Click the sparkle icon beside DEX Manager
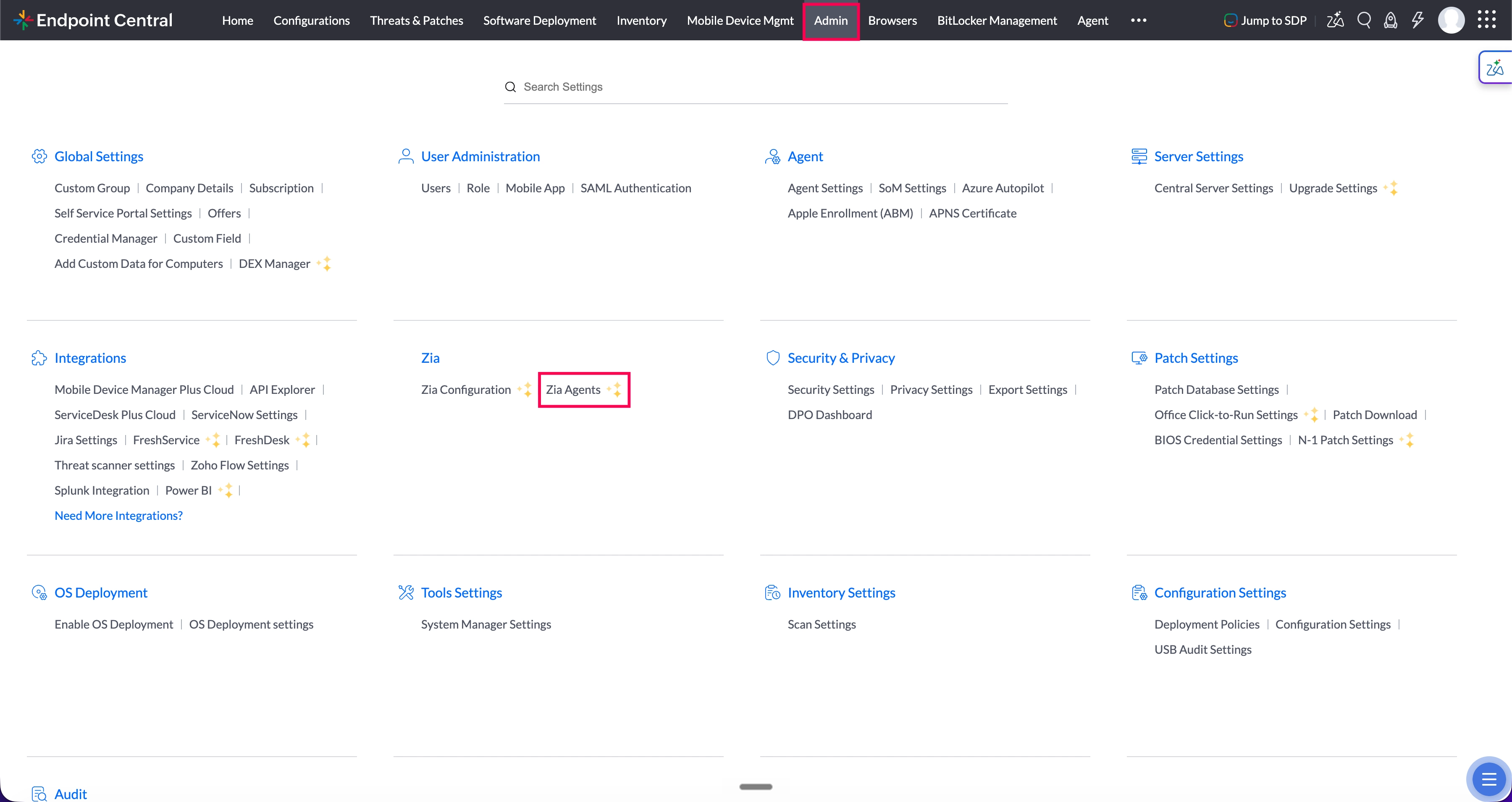Image resolution: width=1512 pixels, height=802 pixels. pos(325,263)
